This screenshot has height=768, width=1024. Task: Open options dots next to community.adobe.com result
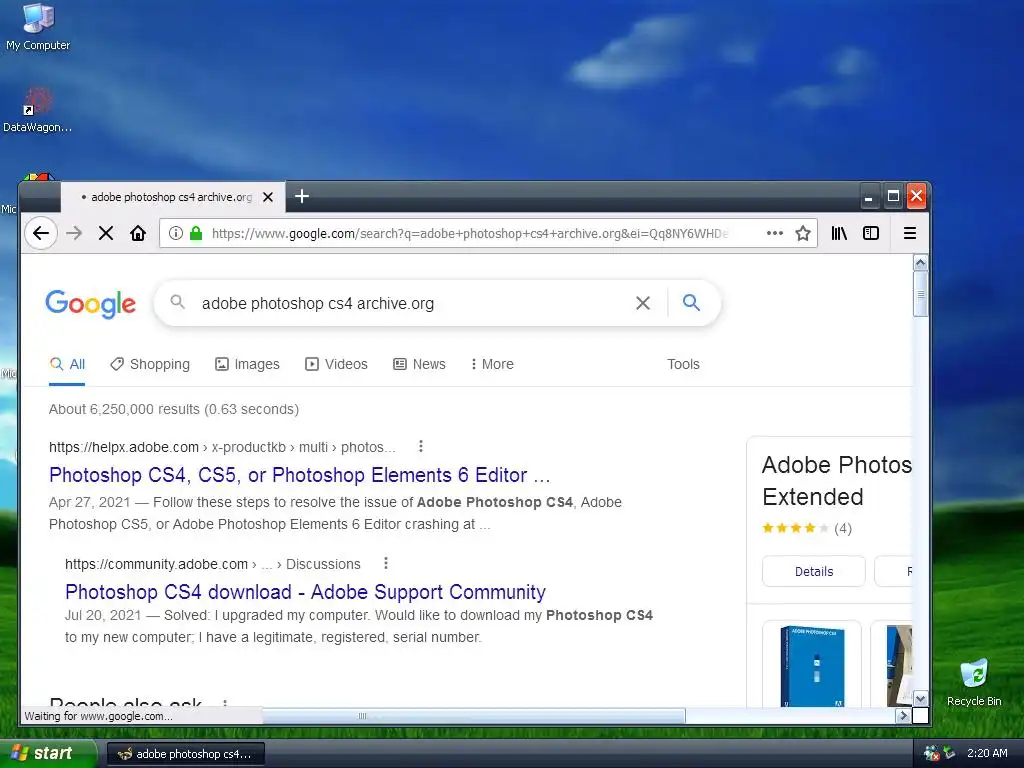[386, 563]
